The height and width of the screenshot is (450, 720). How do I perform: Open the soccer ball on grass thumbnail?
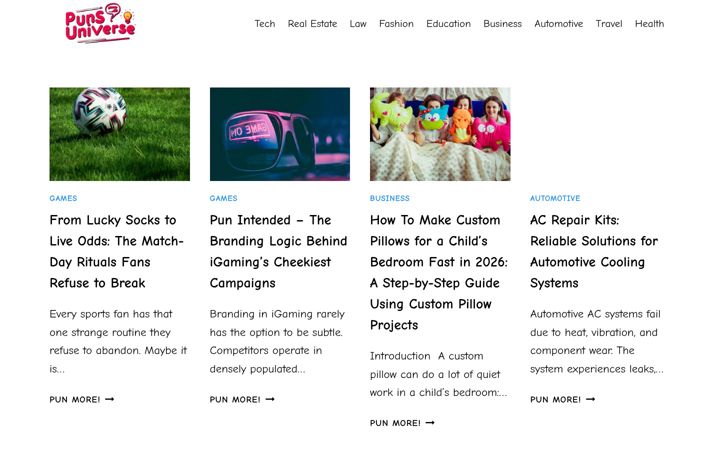(x=119, y=134)
